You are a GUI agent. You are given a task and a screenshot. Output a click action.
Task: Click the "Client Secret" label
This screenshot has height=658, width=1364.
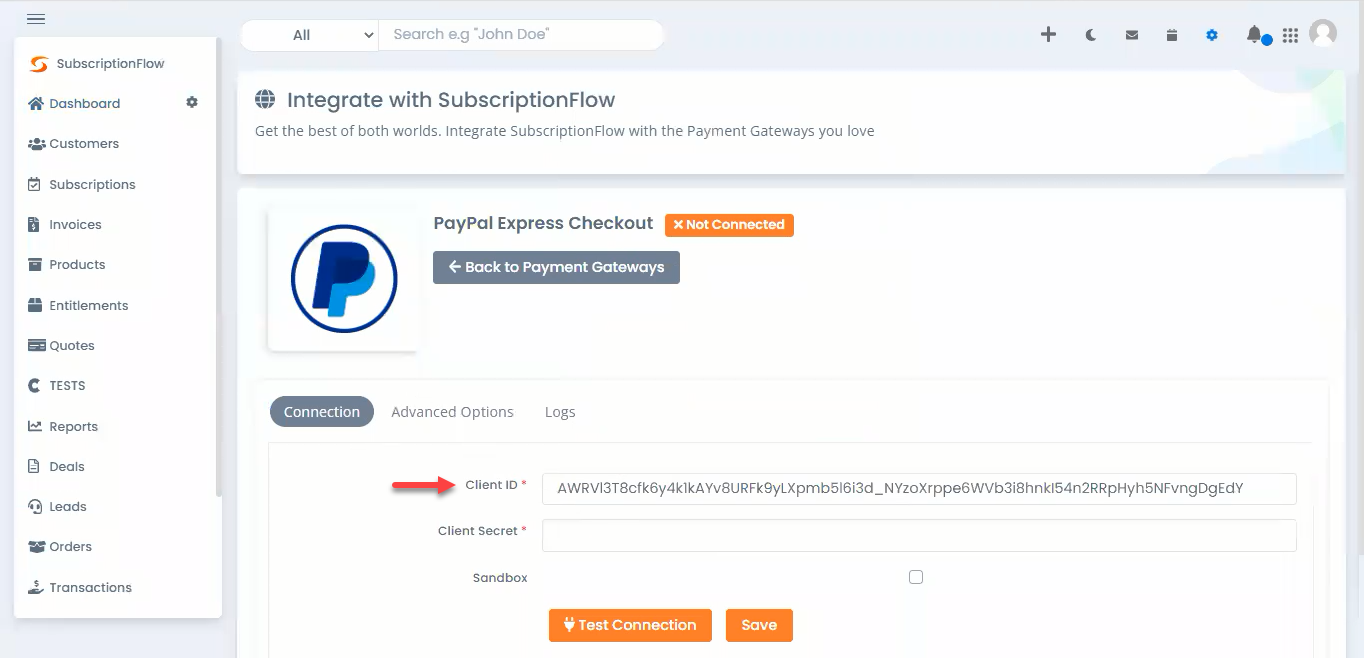478,531
